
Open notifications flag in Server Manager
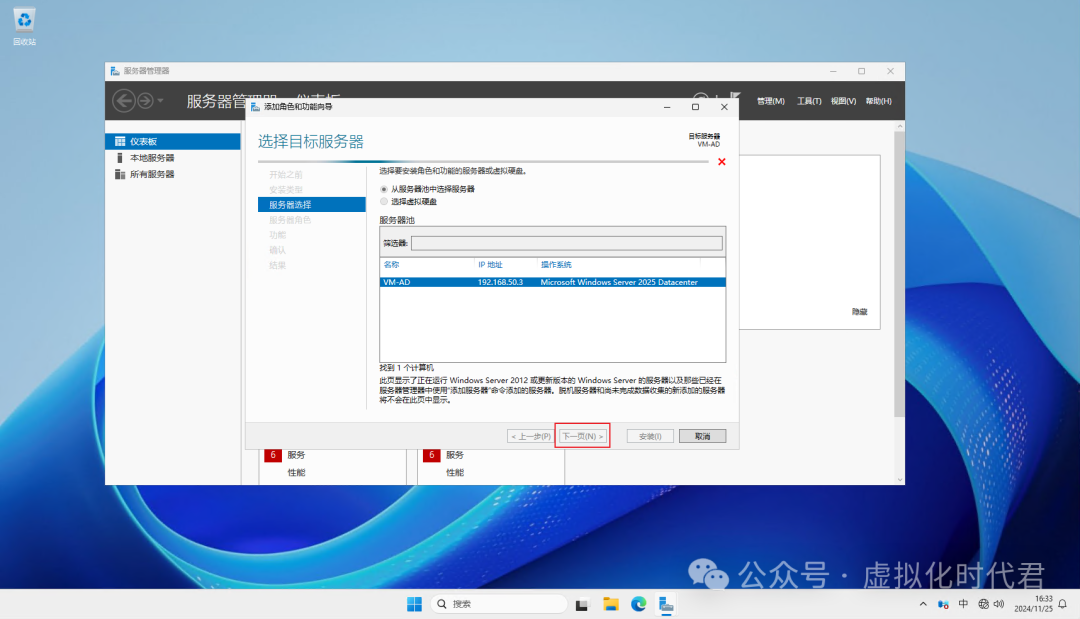coord(735,98)
